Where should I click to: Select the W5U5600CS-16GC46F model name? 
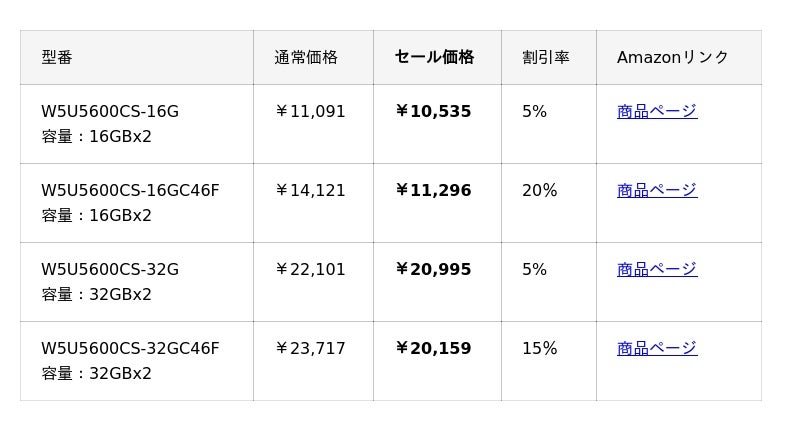130,190
